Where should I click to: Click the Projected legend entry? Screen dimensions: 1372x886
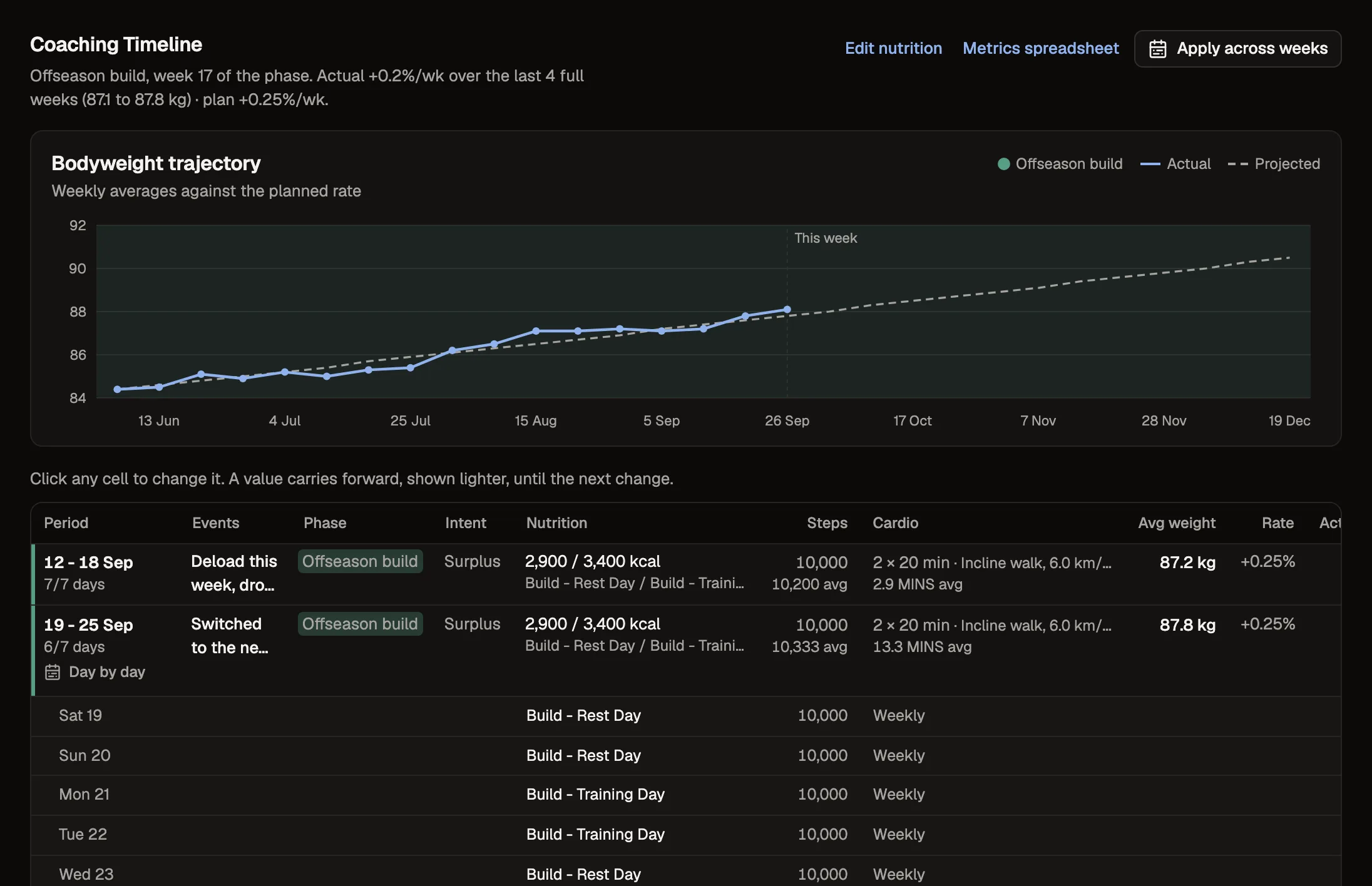1274,164
